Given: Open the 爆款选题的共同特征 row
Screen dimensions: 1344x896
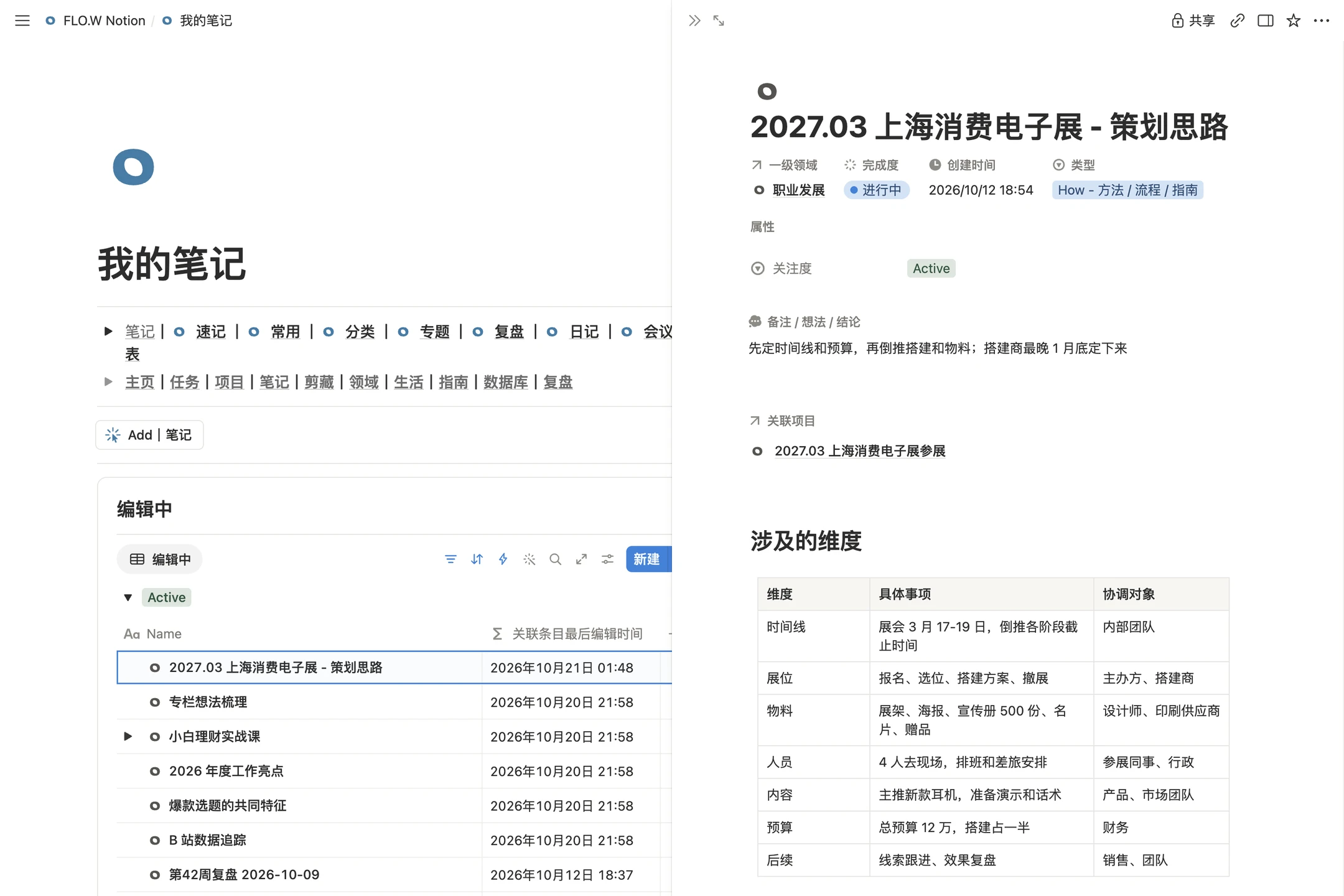Looking at the screenshot, I should pyautogui.click(x=228, y=805).
